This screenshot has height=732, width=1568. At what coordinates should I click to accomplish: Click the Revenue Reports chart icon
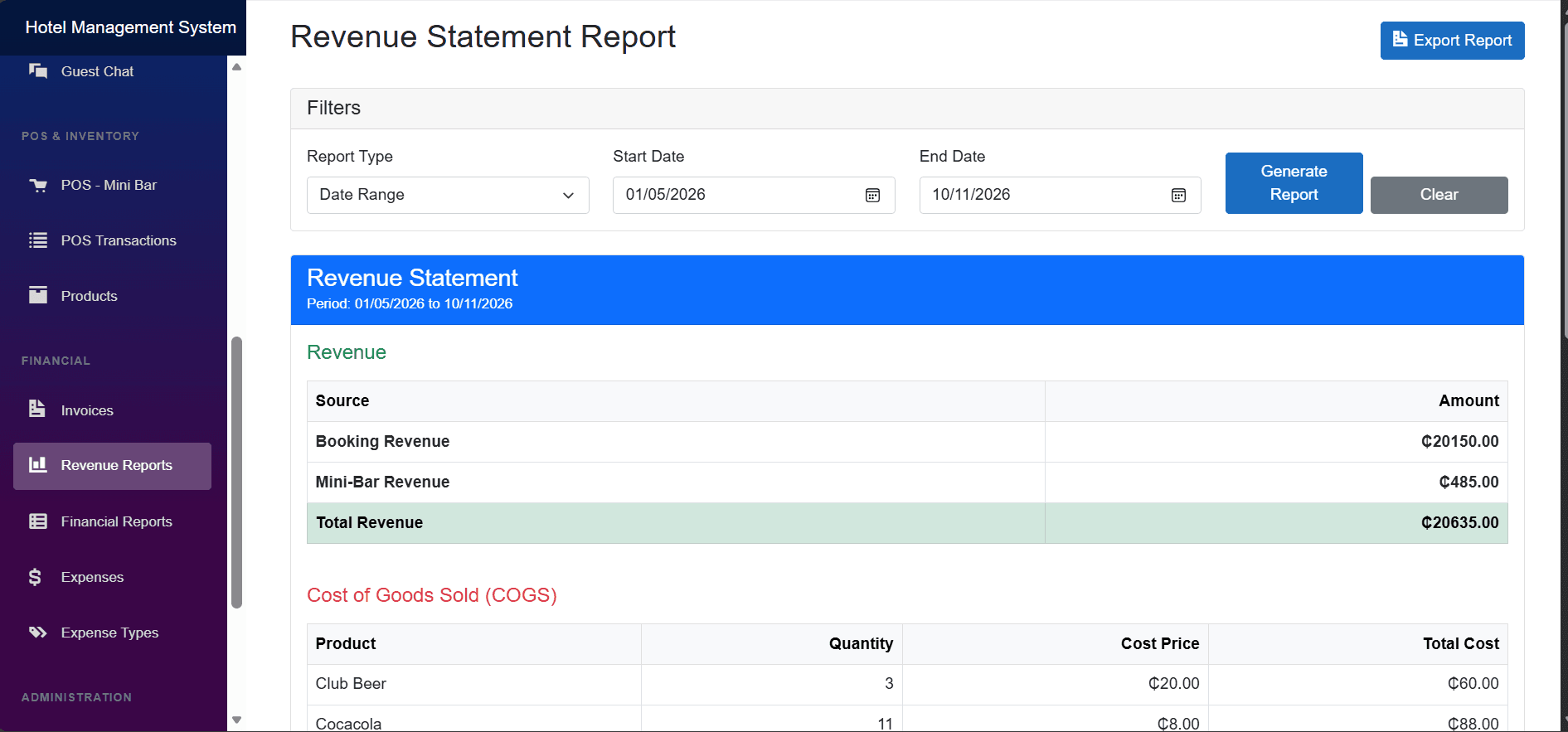(x=38, y=465)
